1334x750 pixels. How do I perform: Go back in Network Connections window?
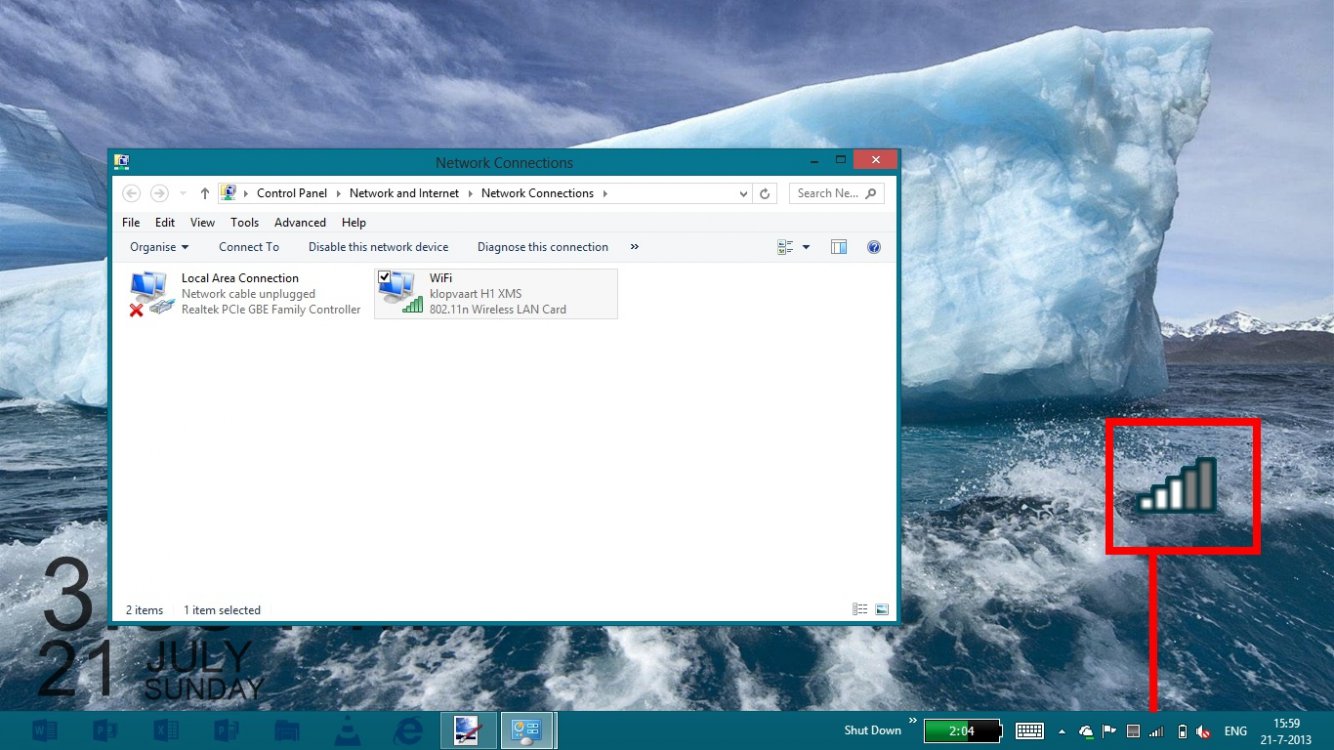tap(131, 193)
